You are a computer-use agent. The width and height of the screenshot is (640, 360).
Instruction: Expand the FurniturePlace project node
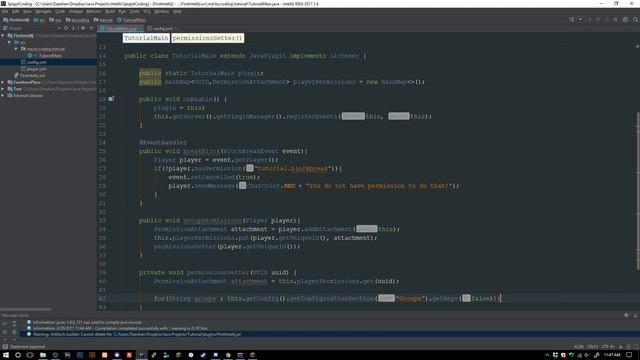[3, 82]
